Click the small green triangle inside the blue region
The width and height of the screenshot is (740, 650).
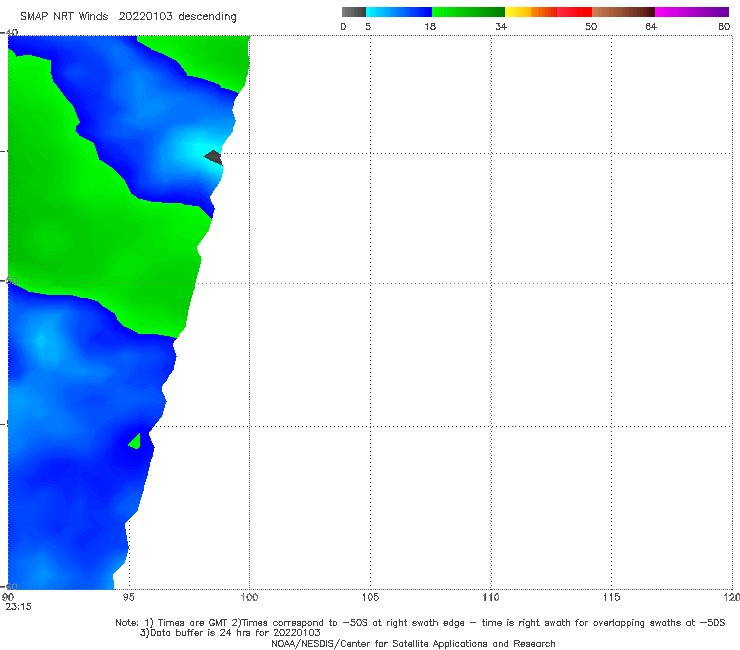coord(136,441)
